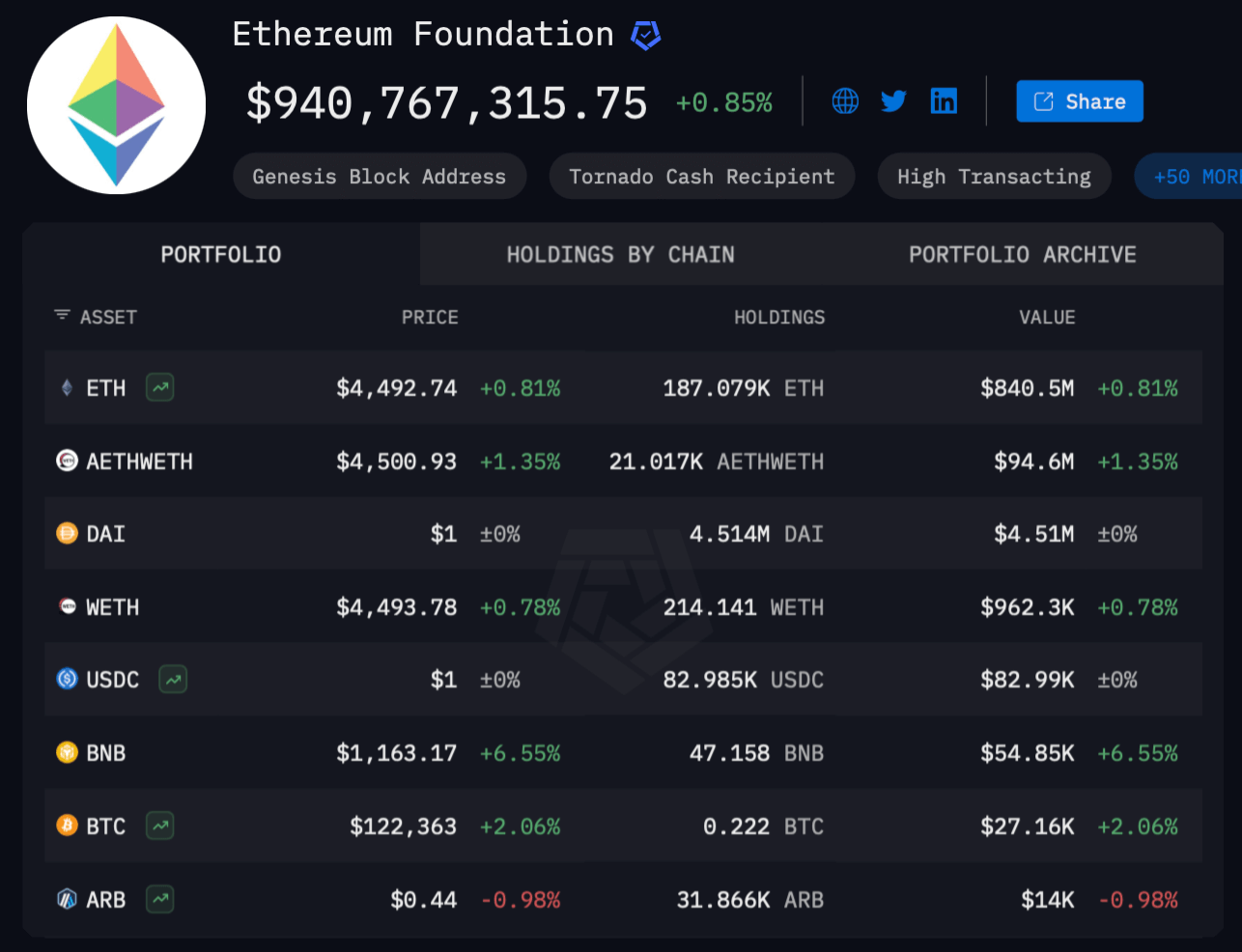Click the chart trend icon next to BTC
The image size is (1242, 952).
coord(160,826)
